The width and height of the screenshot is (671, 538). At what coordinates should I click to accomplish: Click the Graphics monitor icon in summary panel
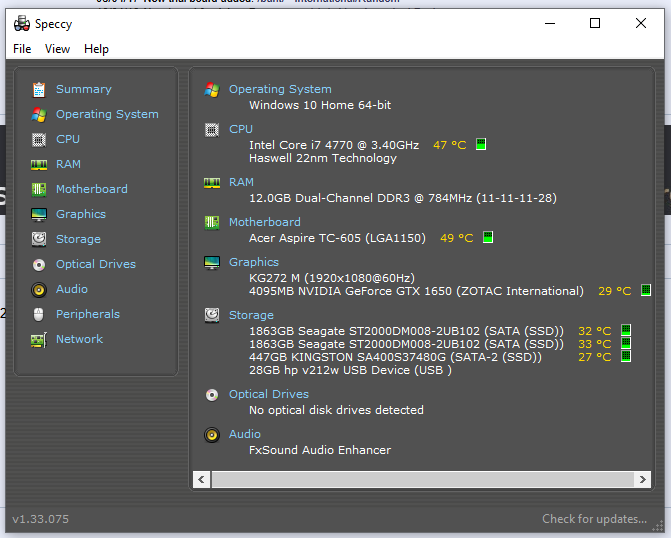click(x=212, y=262)
